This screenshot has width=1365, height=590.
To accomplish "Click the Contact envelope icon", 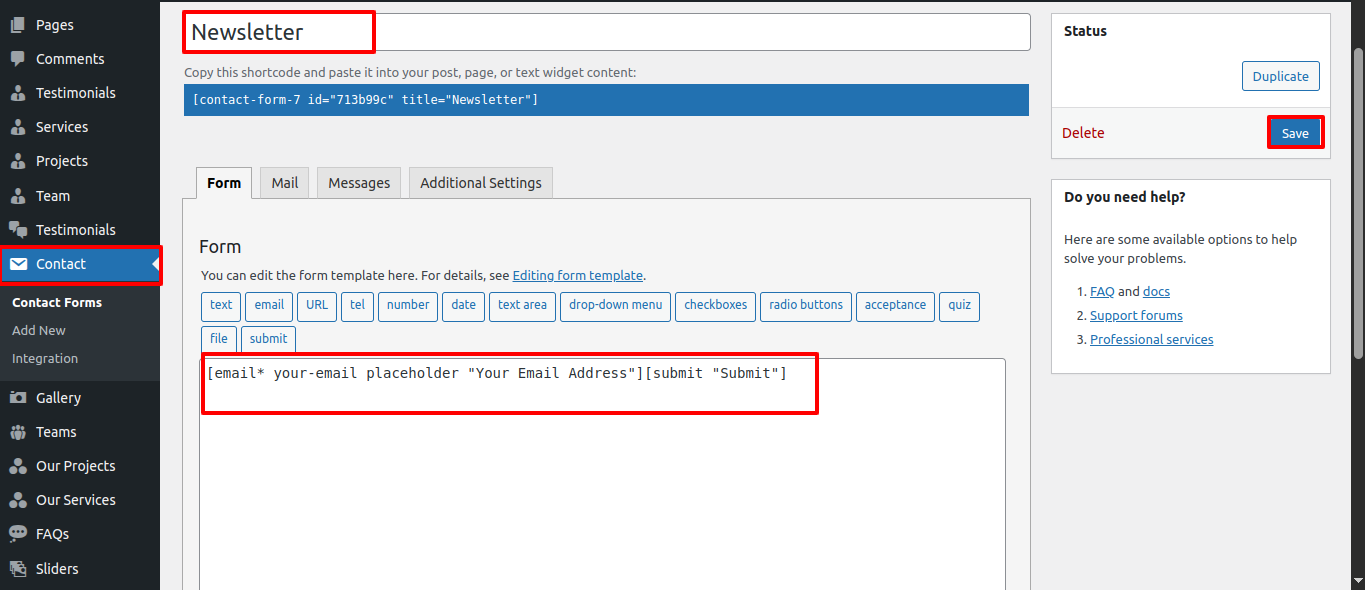I will 18,264.
